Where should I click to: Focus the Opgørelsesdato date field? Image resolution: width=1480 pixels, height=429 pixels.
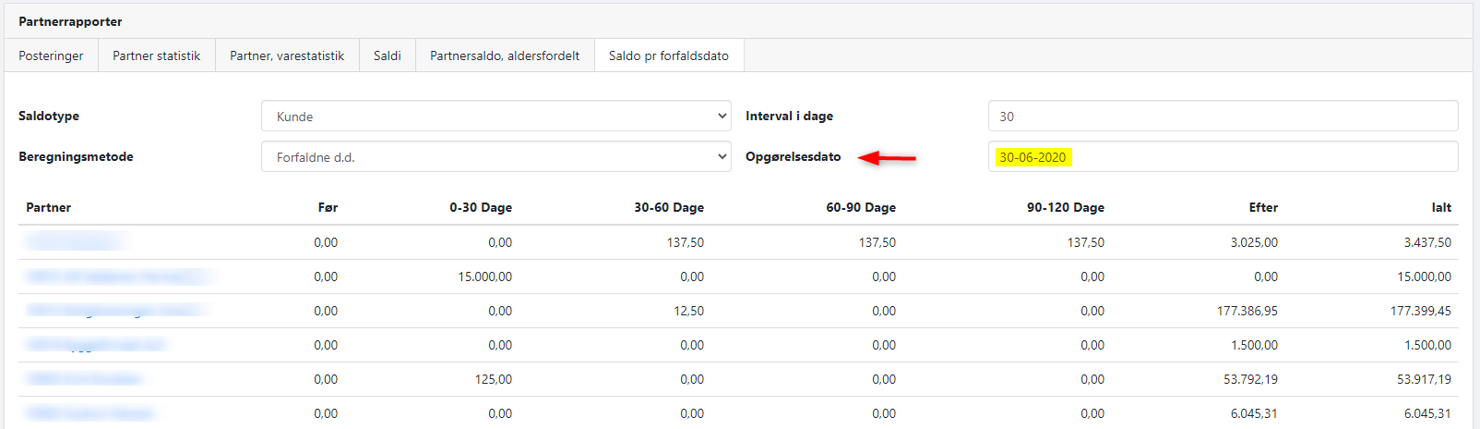pyautogui.click(x=1223, y=157)
